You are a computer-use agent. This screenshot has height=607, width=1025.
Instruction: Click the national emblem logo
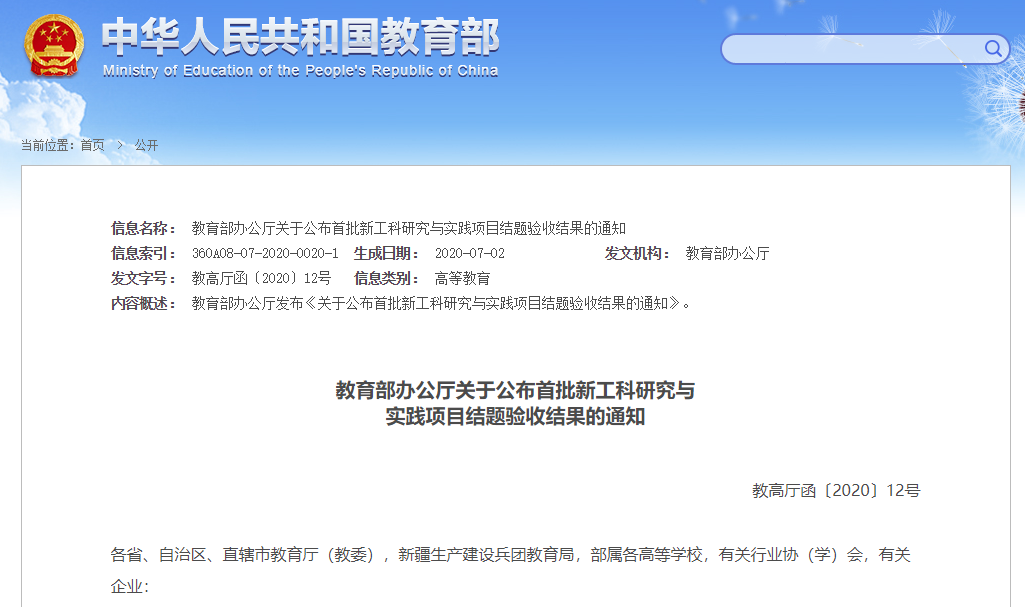(54, 46)
